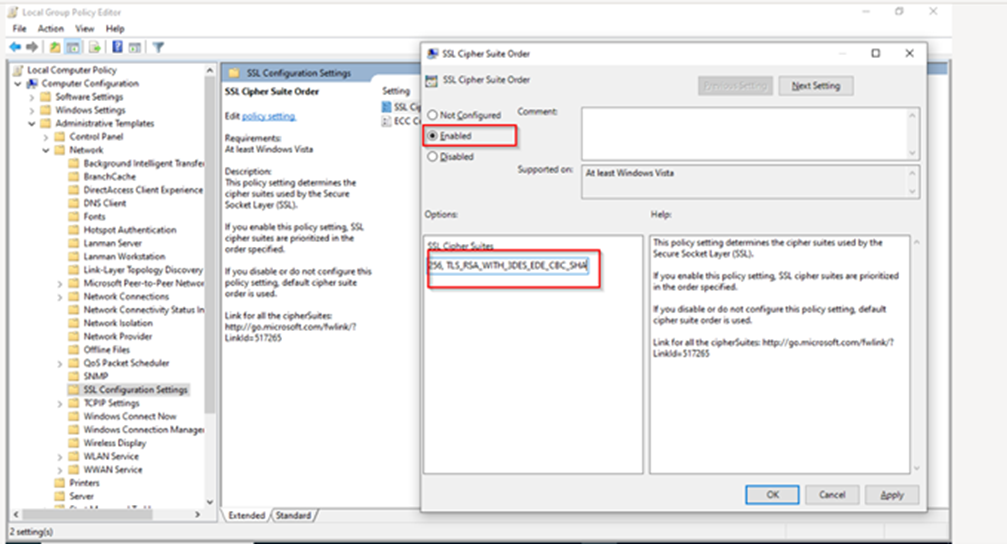The image size is (1007, 544).
Task: Click the Export List toolbar icon
Action: coord(95,47)
